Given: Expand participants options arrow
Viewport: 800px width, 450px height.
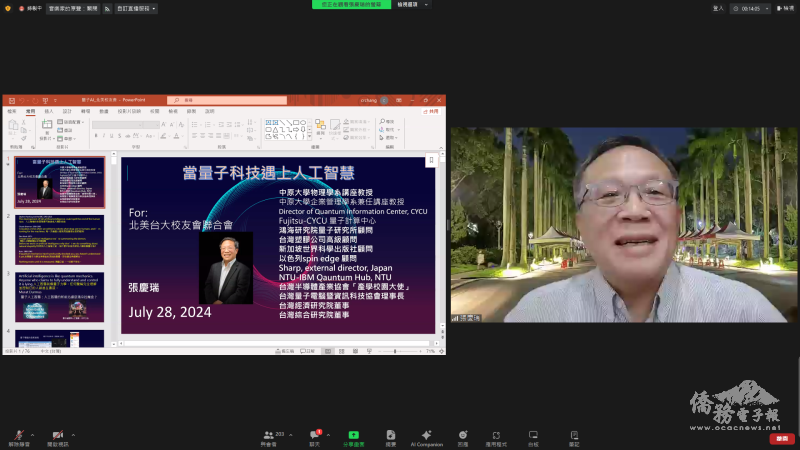Looking at the screenshot, I should [291, 435].
